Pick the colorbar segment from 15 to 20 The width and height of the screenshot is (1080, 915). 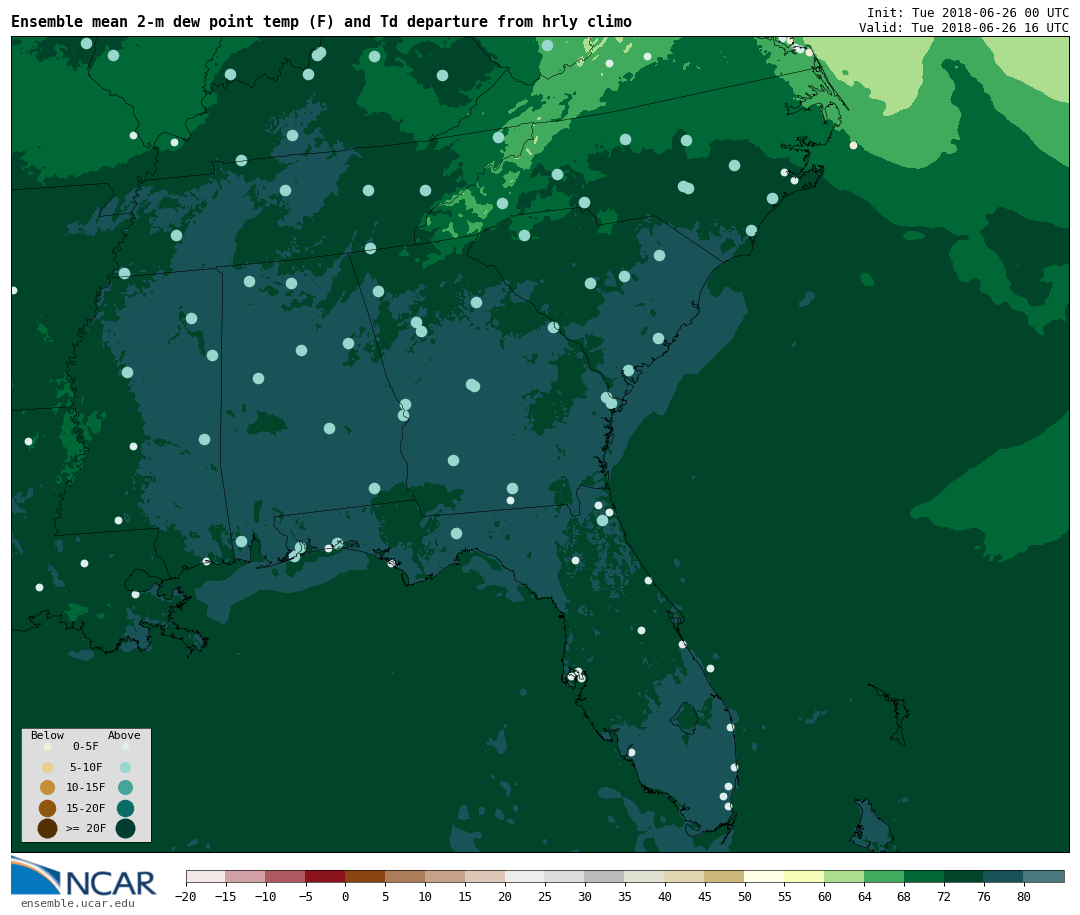click(486, 876)
